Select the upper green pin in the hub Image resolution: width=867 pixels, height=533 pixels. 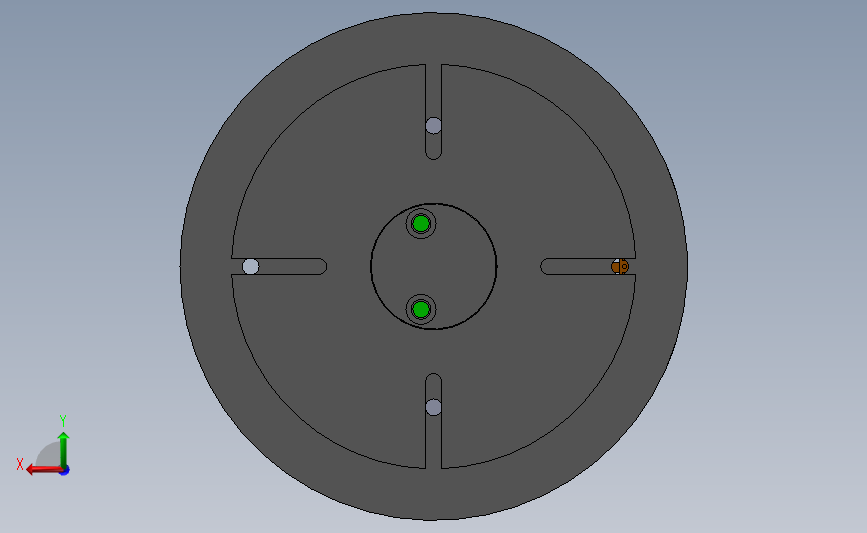point(421,224)
